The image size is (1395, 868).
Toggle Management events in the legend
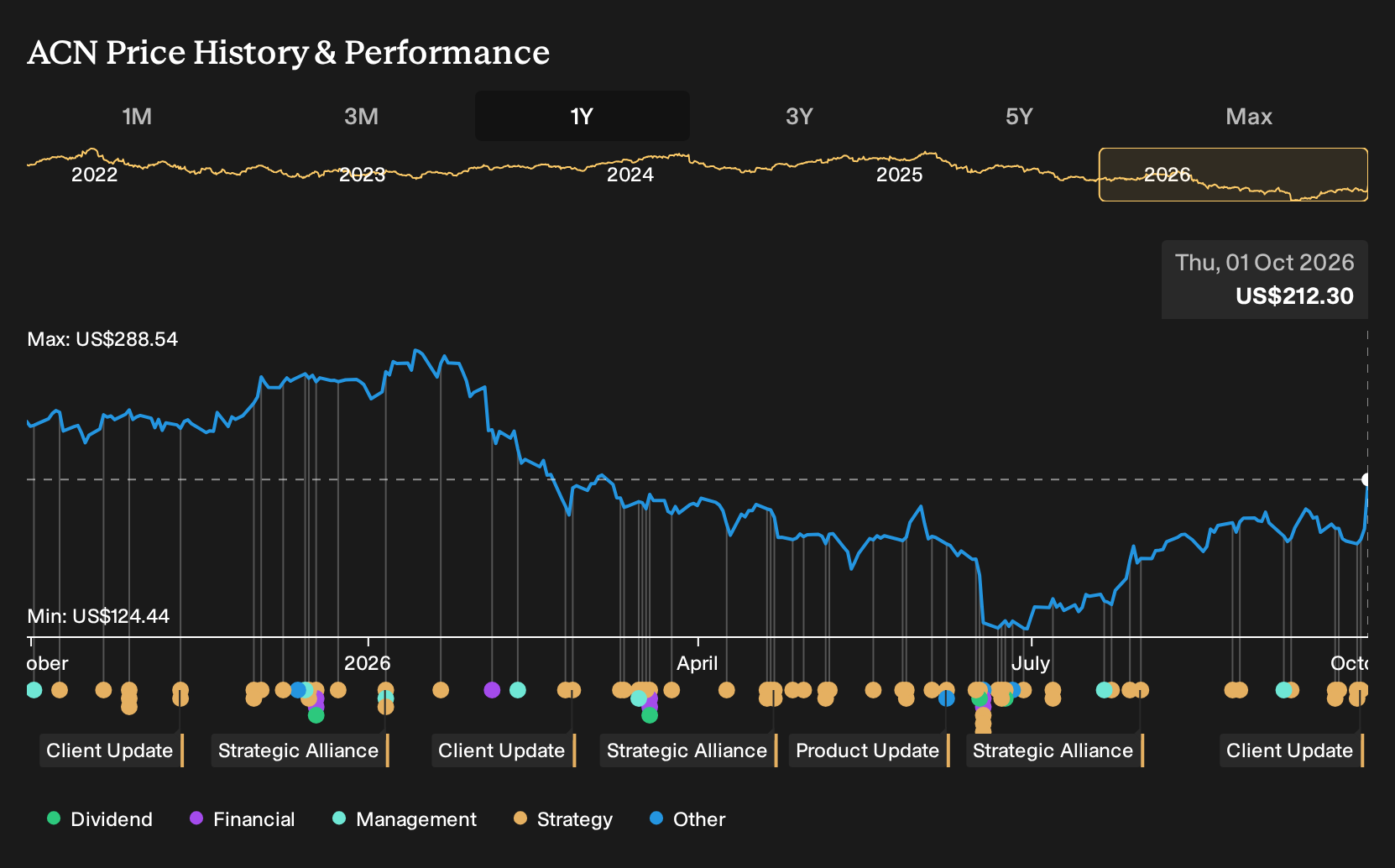(x=405, y=819)
